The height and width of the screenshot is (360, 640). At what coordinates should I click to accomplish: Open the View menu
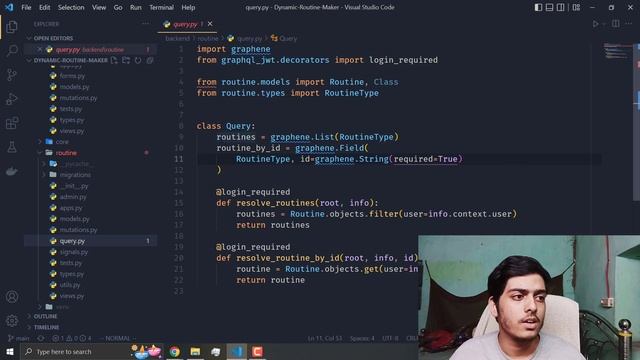(99, 7)
